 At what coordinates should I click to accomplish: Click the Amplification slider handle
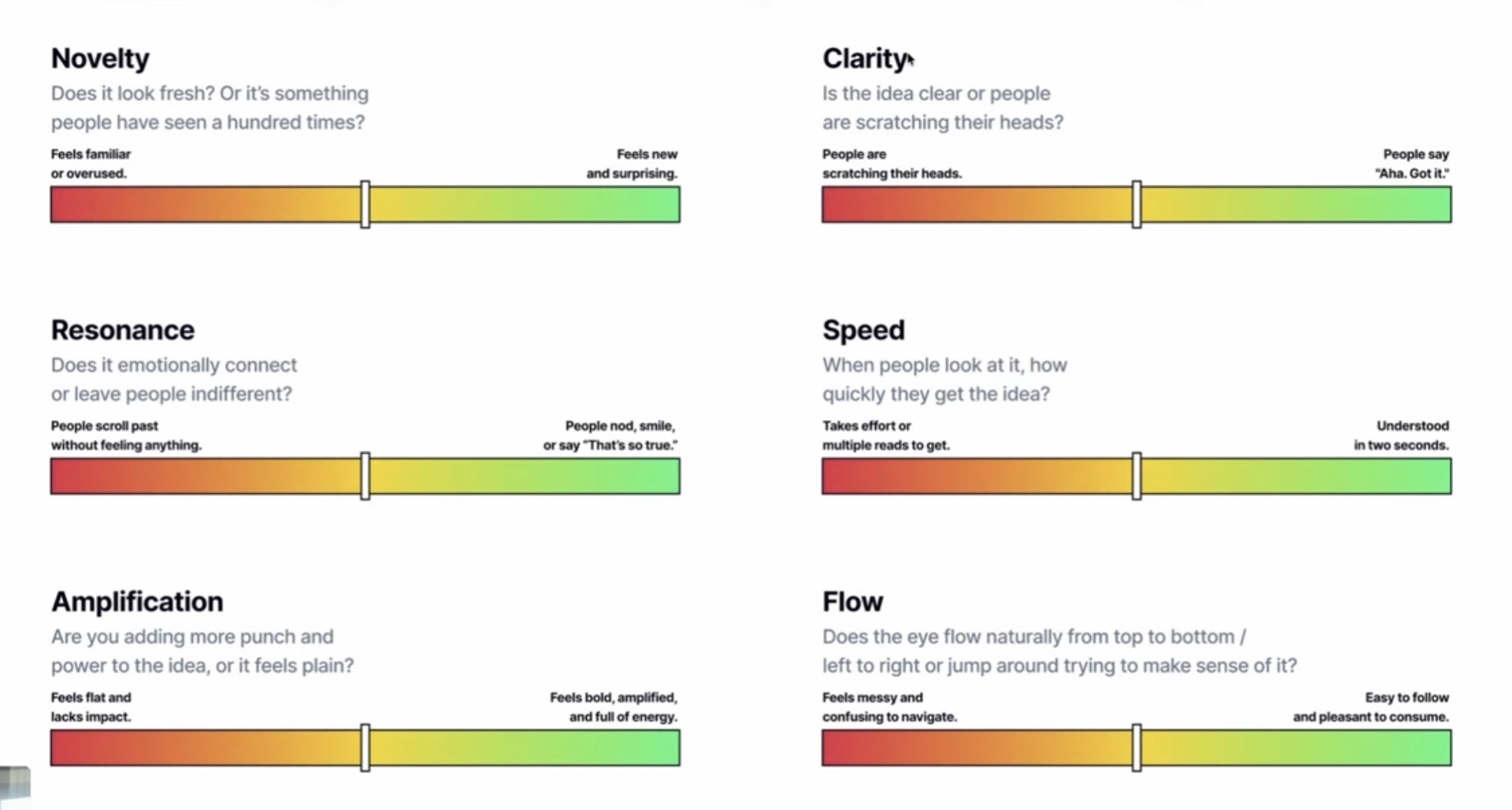click(x=365, y=748)
